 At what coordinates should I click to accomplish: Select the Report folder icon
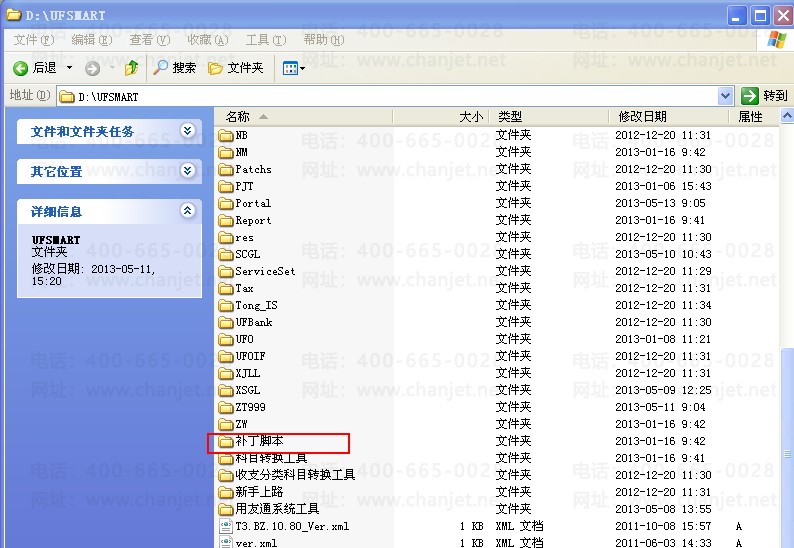[226, 220]
